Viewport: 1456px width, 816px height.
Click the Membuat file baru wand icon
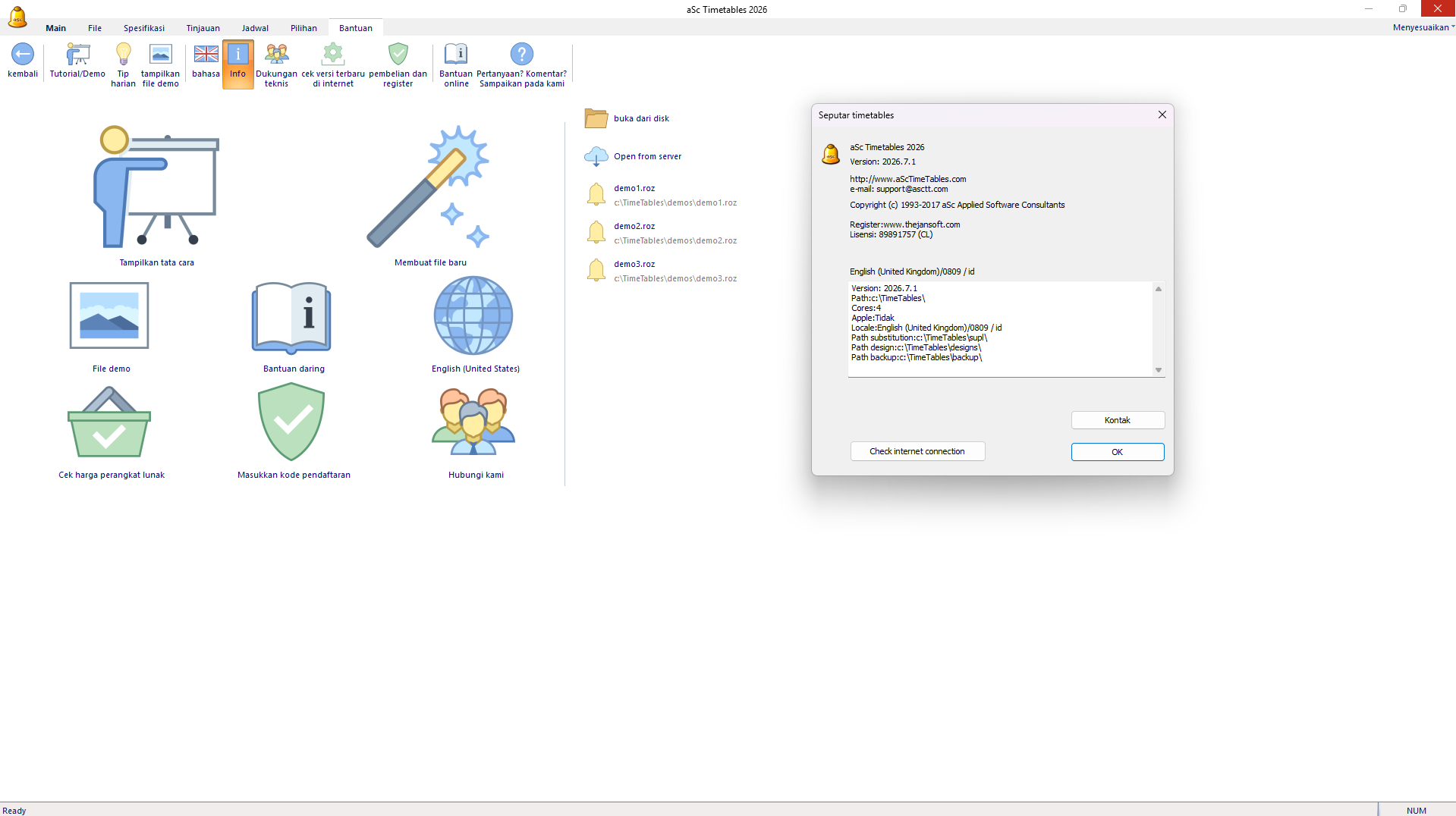tap(429, 187)
